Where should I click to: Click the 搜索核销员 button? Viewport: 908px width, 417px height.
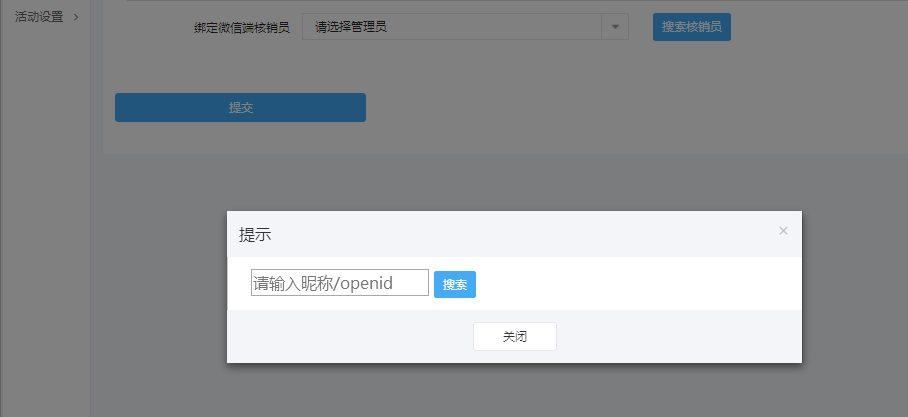point(691,27)
